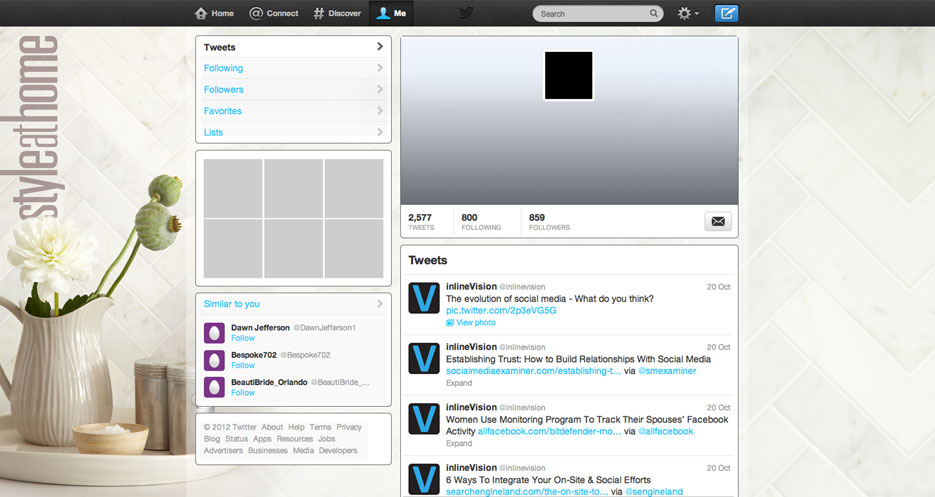
Task: Open the socialmediaexaminer.com link
Action: (x=533, y=371)
